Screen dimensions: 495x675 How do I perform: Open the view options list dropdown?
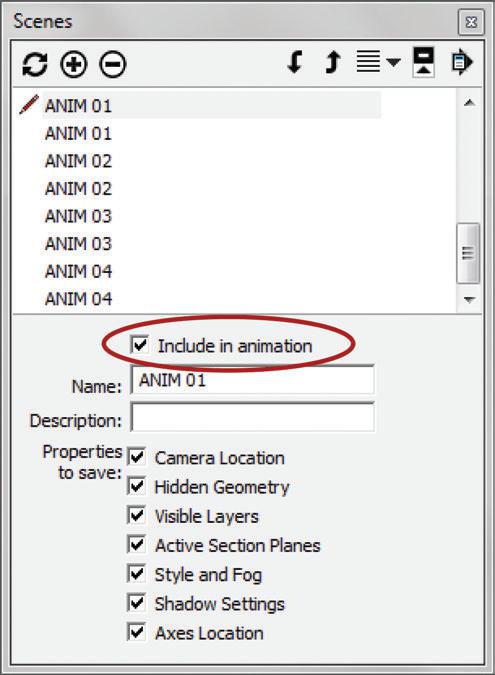coord(378,62)
